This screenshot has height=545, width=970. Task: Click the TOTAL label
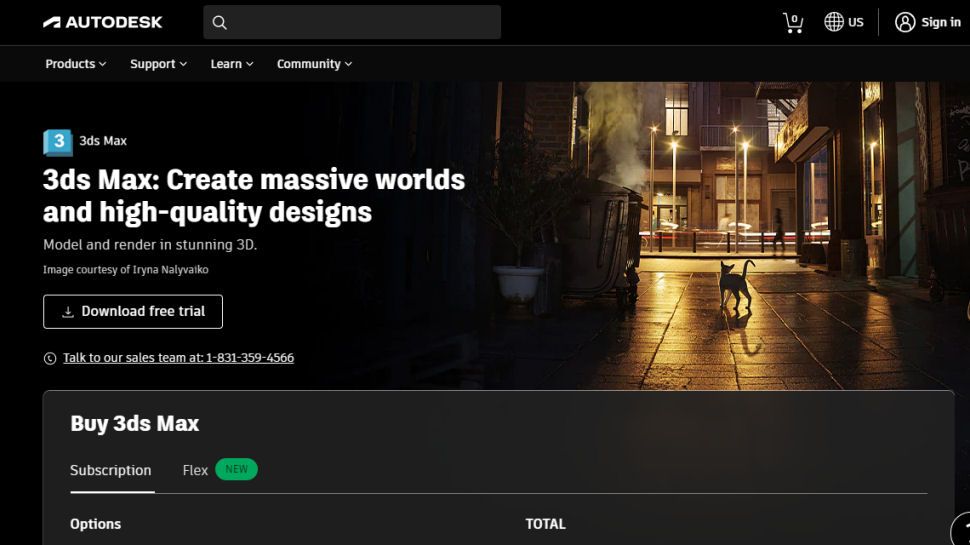(x=546, y=524)
